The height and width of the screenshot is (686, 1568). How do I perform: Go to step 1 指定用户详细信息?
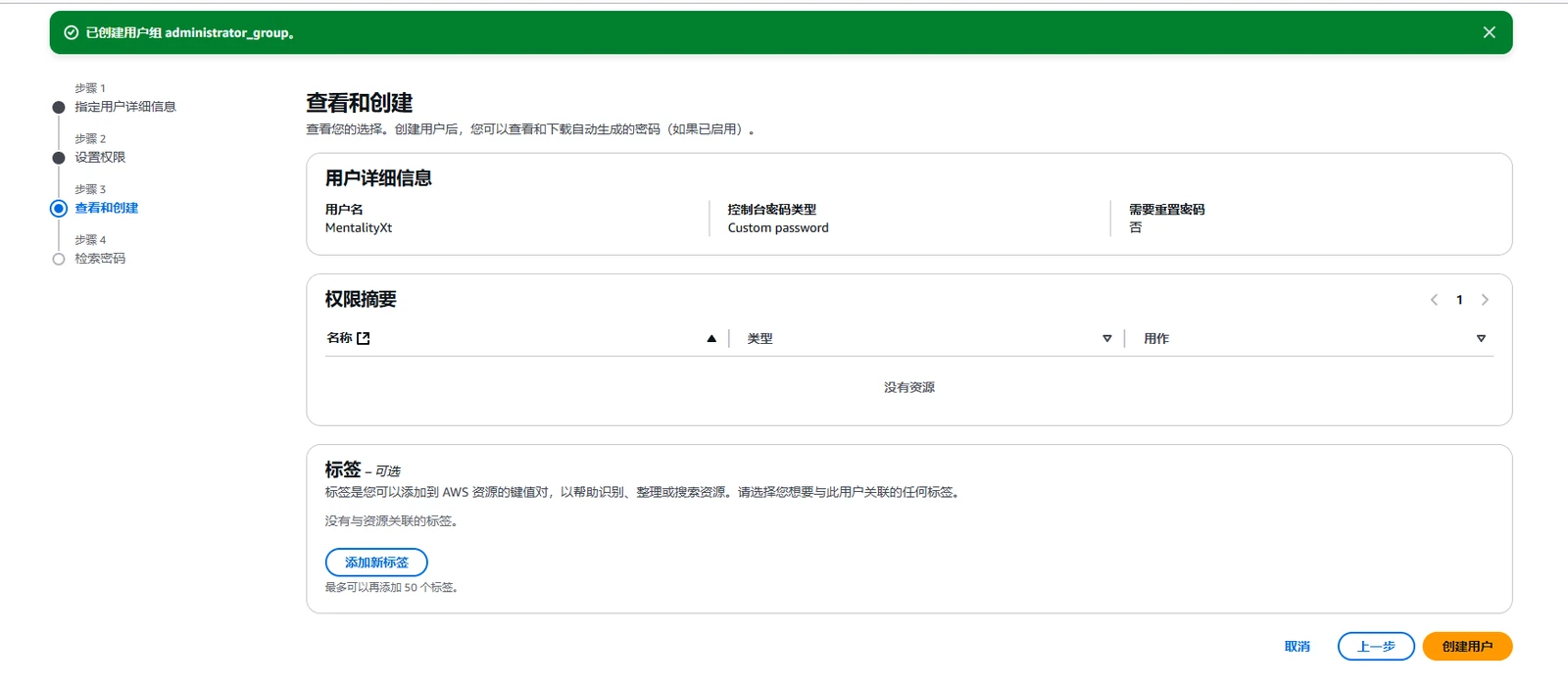click(125, 107)
